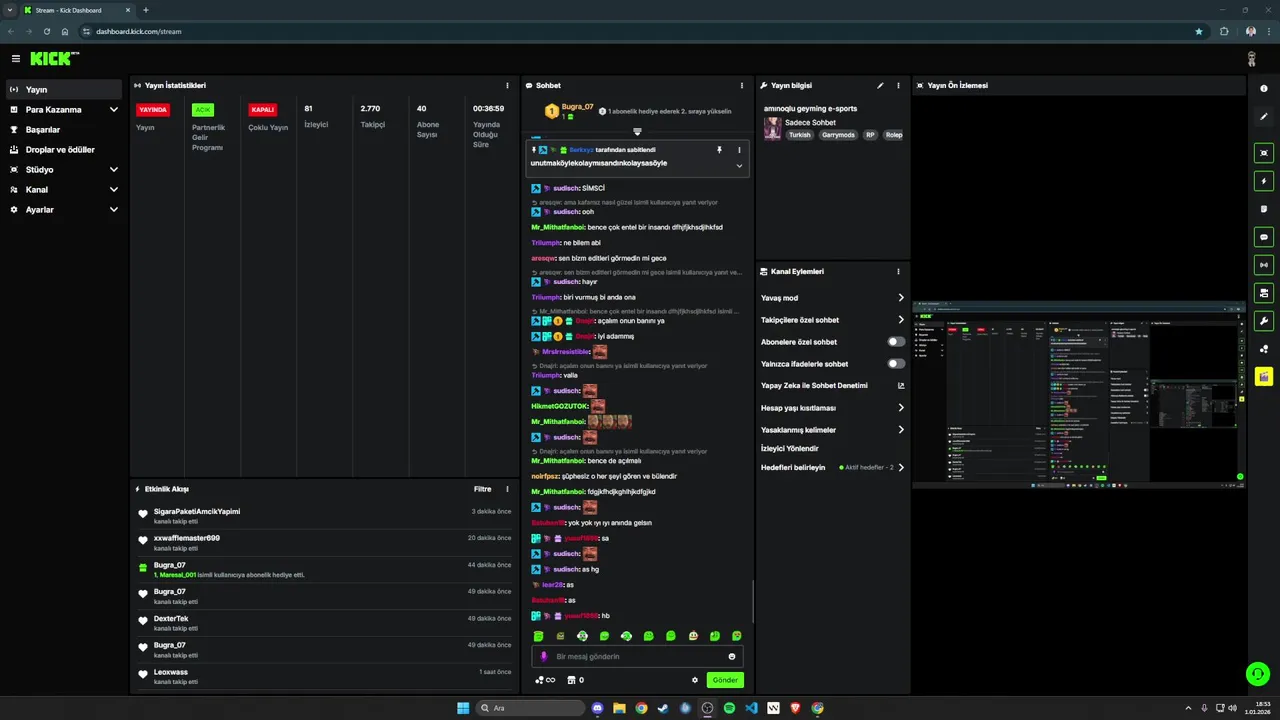Screen dimensions: 1280x720
Task: Reload the page with the browser refresh button
Action: pyautogui.click(x=46, y=31)
